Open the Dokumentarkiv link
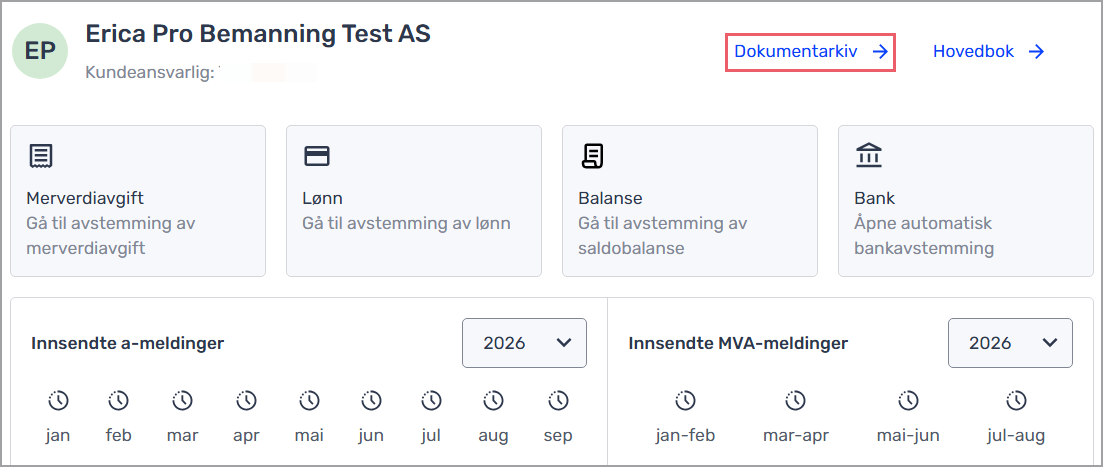This screenshot has height=467, width=1103. click(810, 52)
